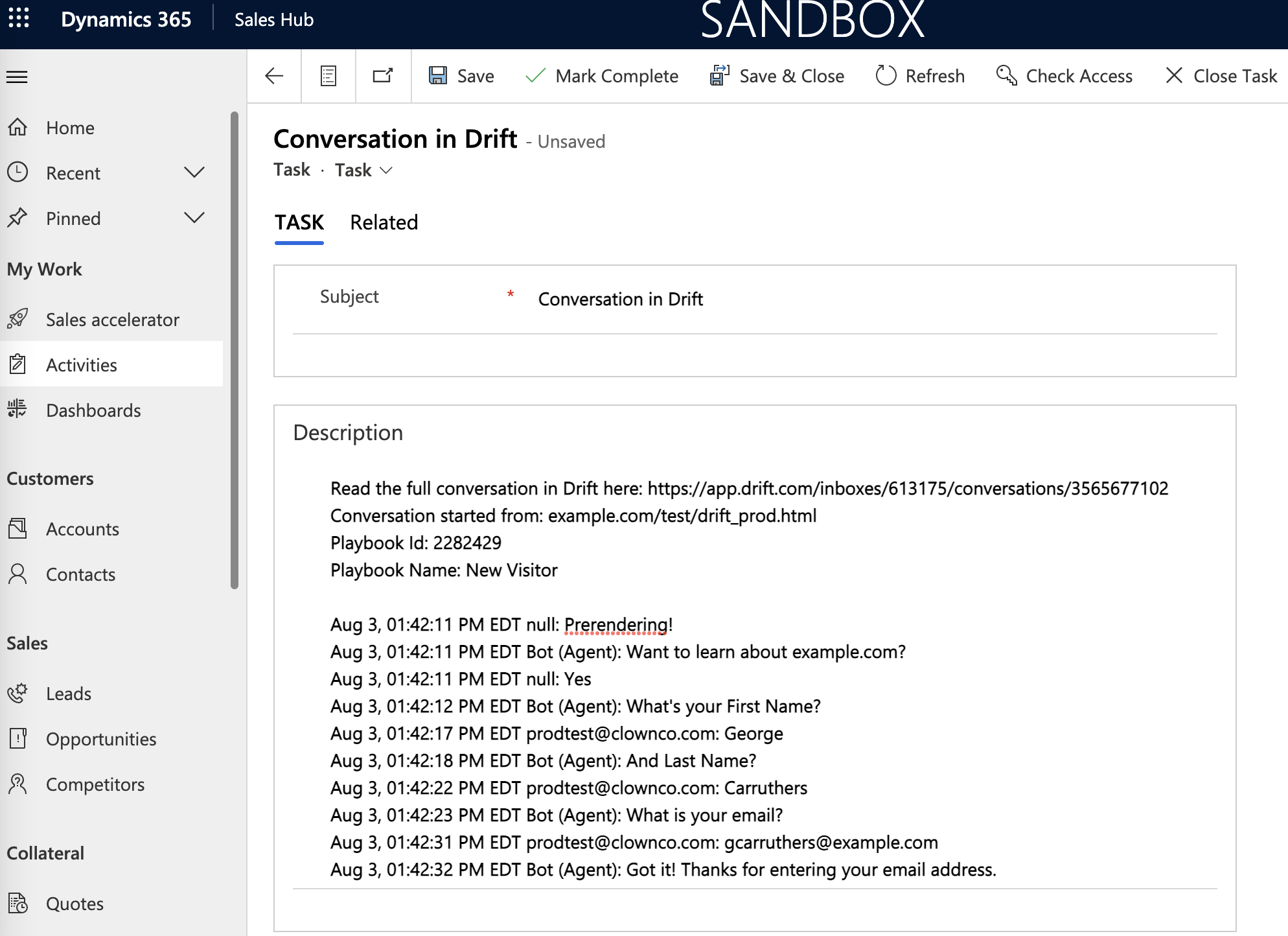Screen dimensions: 1288x936
Task: Open Sales accelerator
Action: coord(111,320)
